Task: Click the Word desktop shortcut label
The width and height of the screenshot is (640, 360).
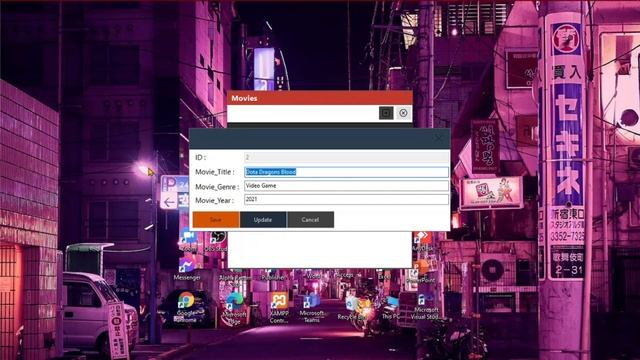Action: 313,276
